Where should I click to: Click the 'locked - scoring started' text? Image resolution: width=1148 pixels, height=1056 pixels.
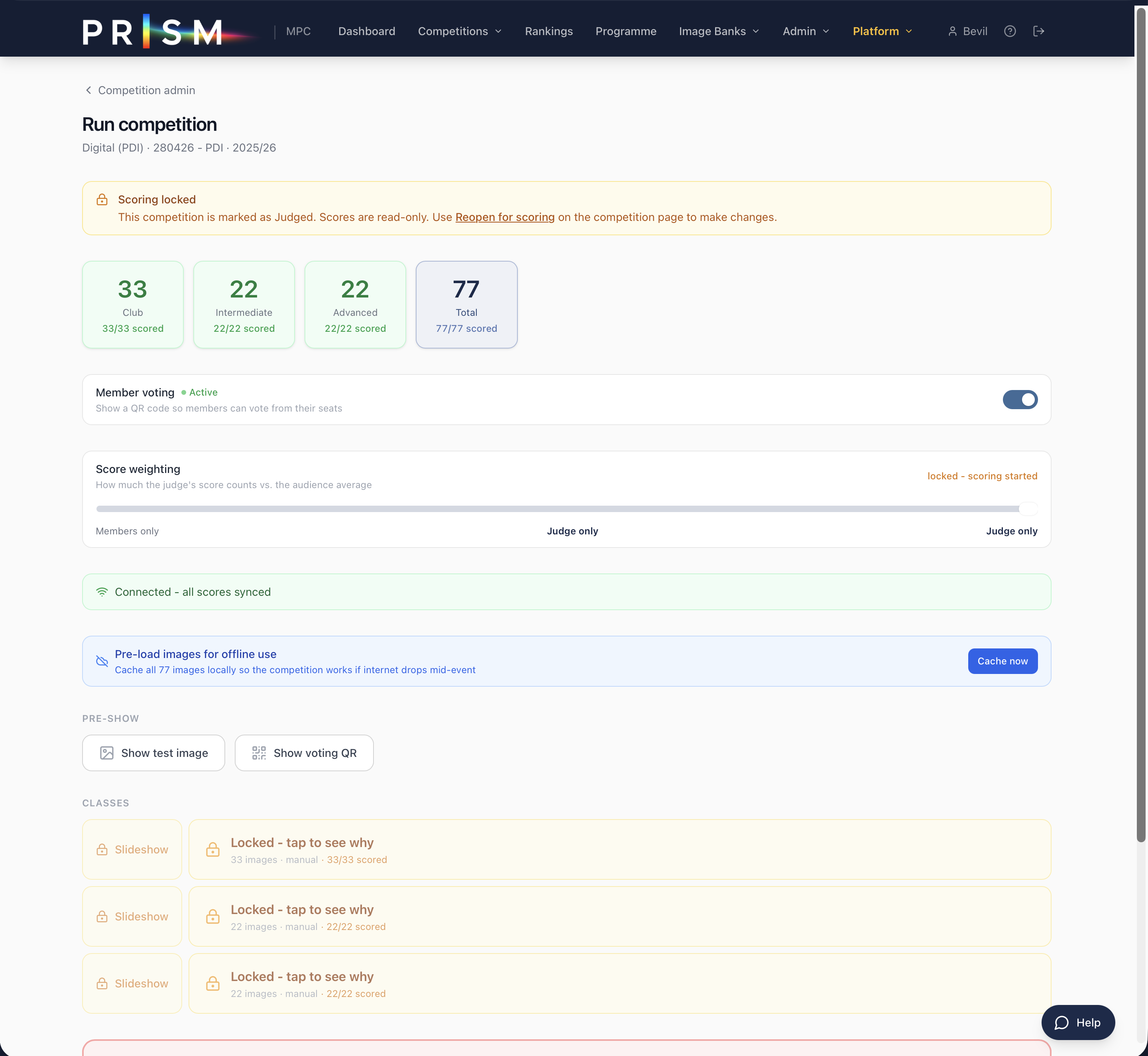[982, 476]
